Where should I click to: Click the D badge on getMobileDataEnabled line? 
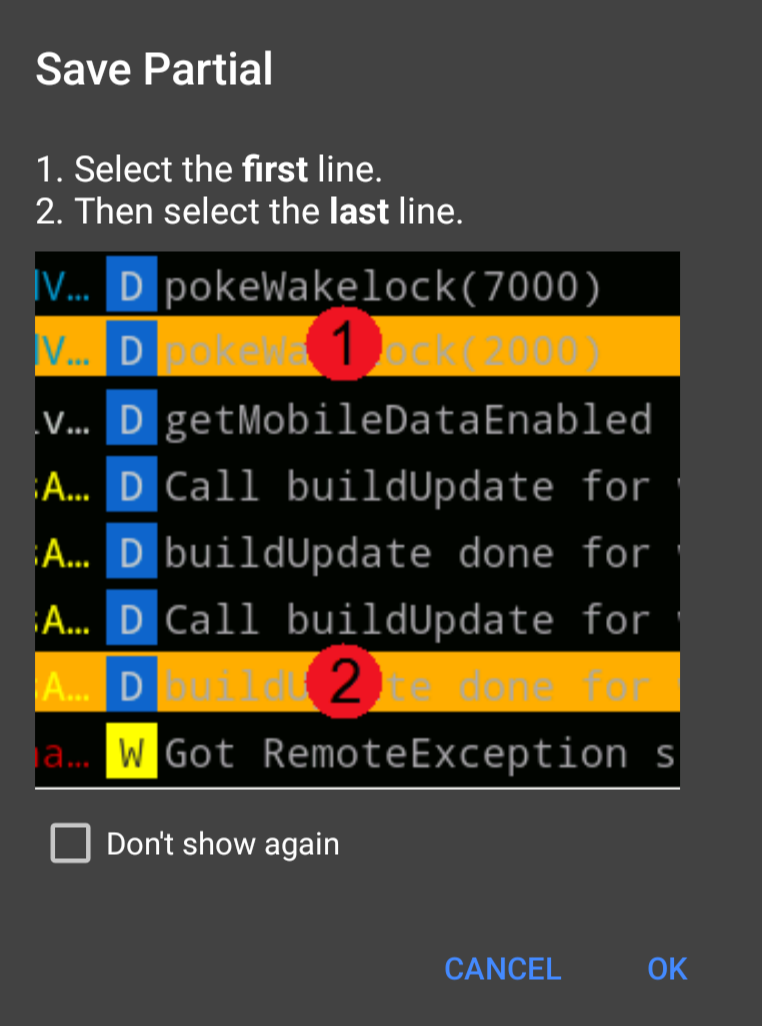(x=131, y=420)
